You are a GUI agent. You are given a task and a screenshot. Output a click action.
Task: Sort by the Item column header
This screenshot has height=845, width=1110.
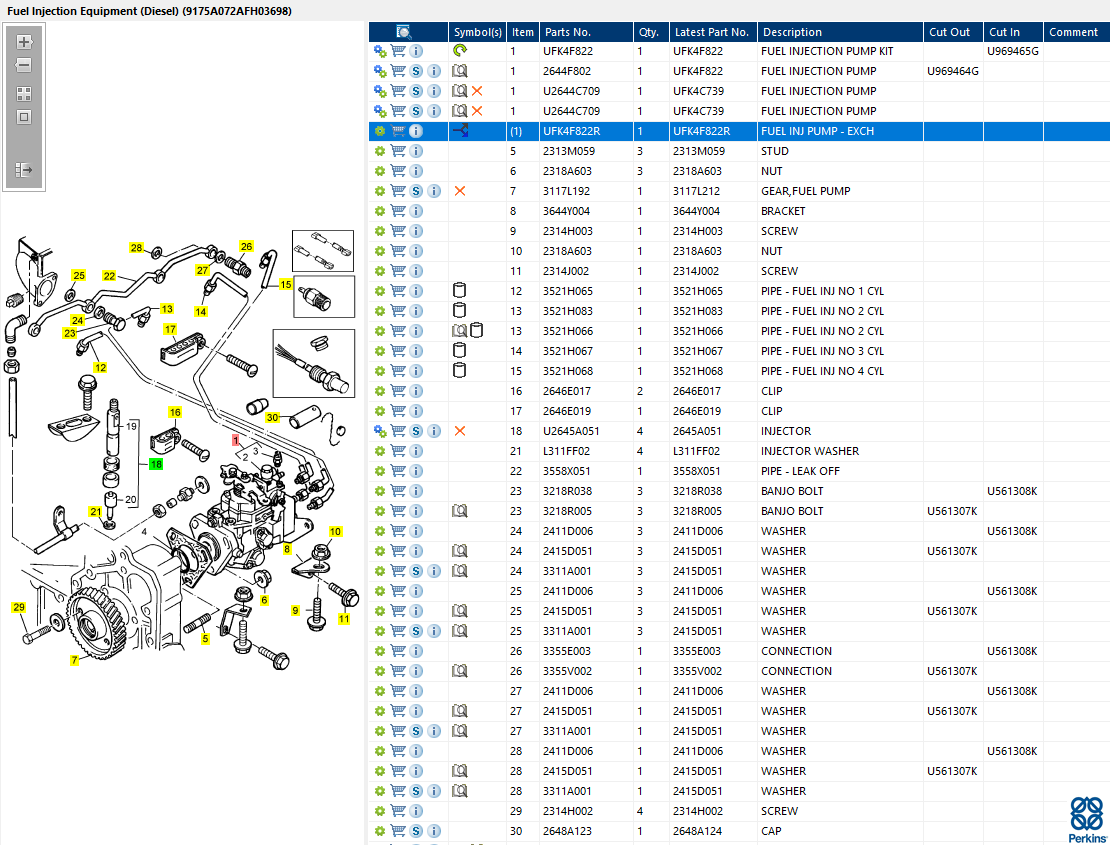pos(522,32)
